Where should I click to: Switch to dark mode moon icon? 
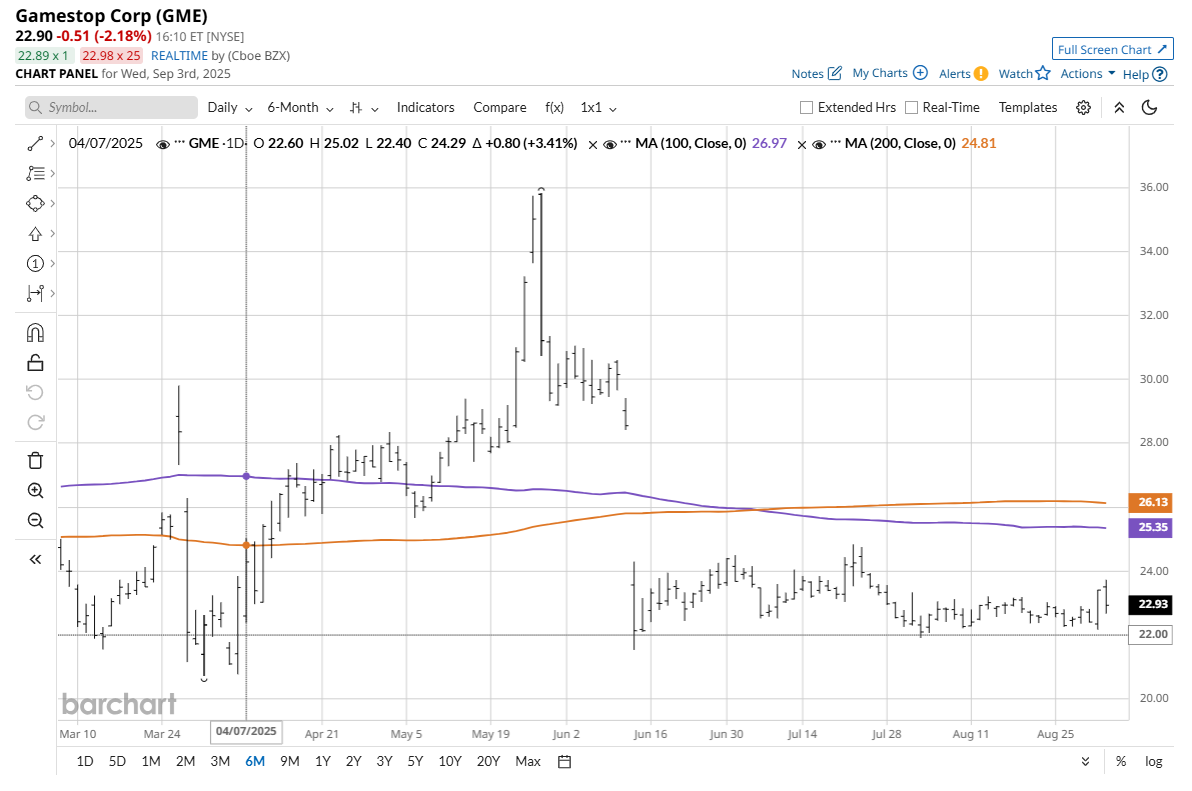click(x=1150, y=108)
